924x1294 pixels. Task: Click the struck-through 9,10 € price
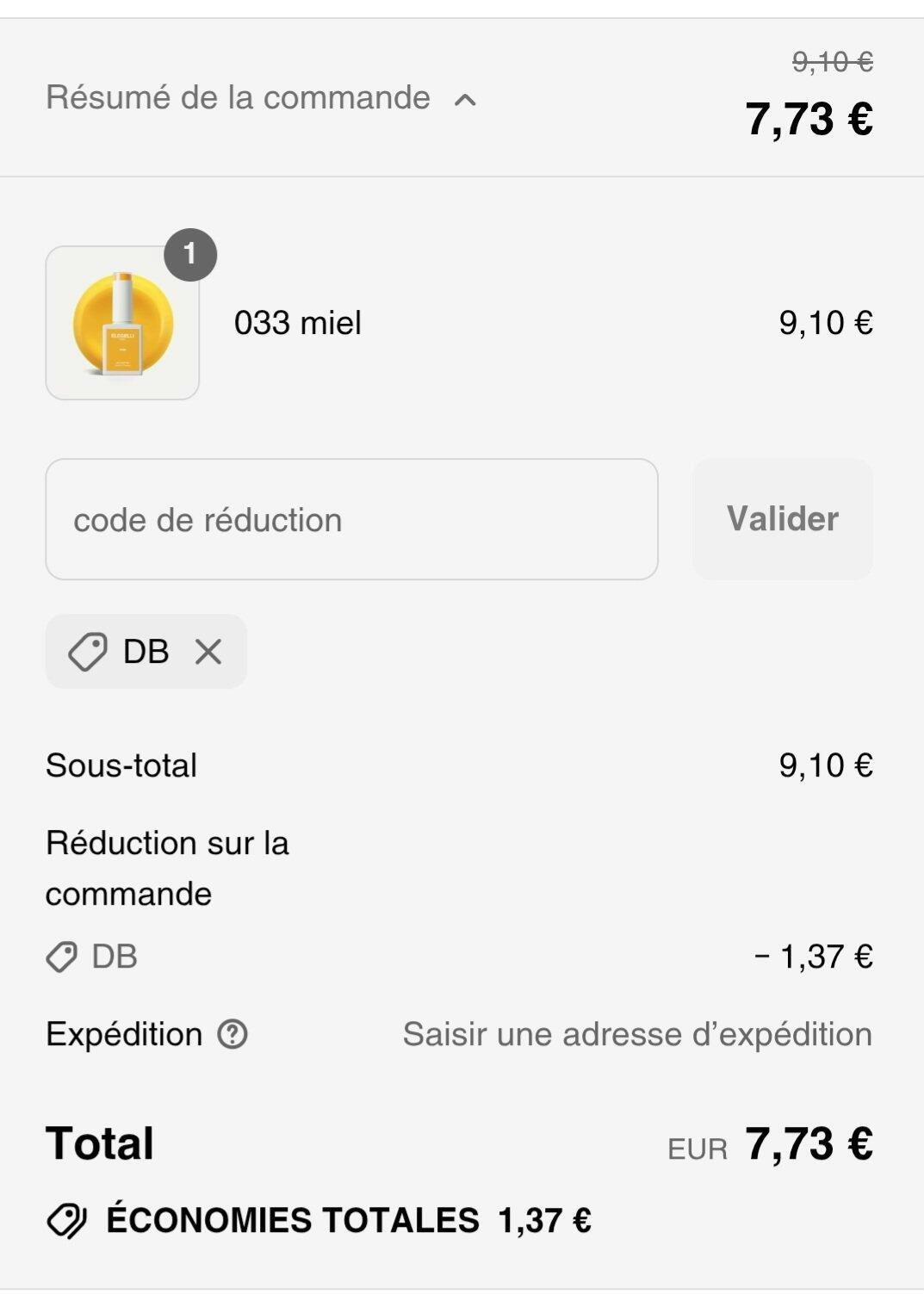point(833,62)
